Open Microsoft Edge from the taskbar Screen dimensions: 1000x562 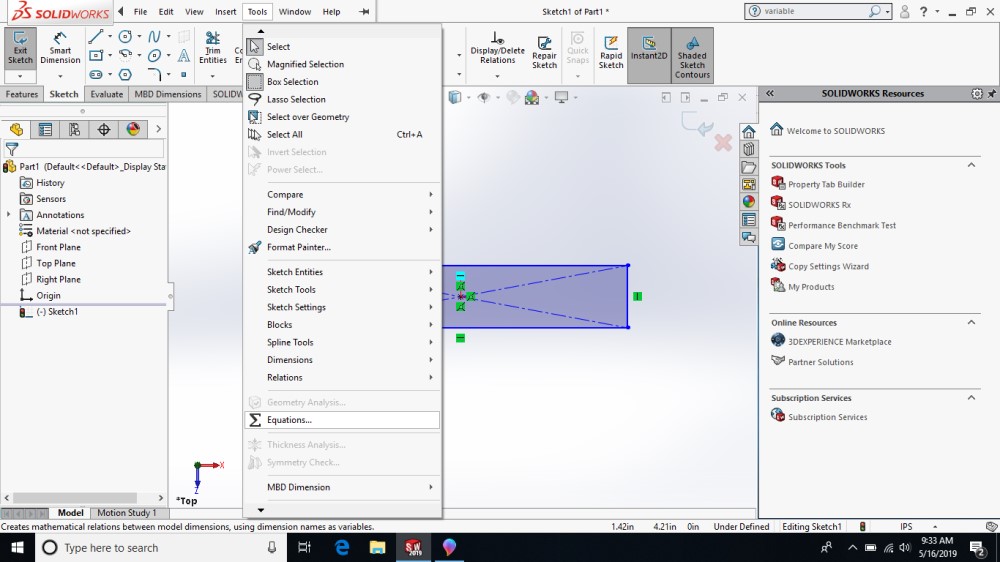pyautogui.click(x=342, y=548)
